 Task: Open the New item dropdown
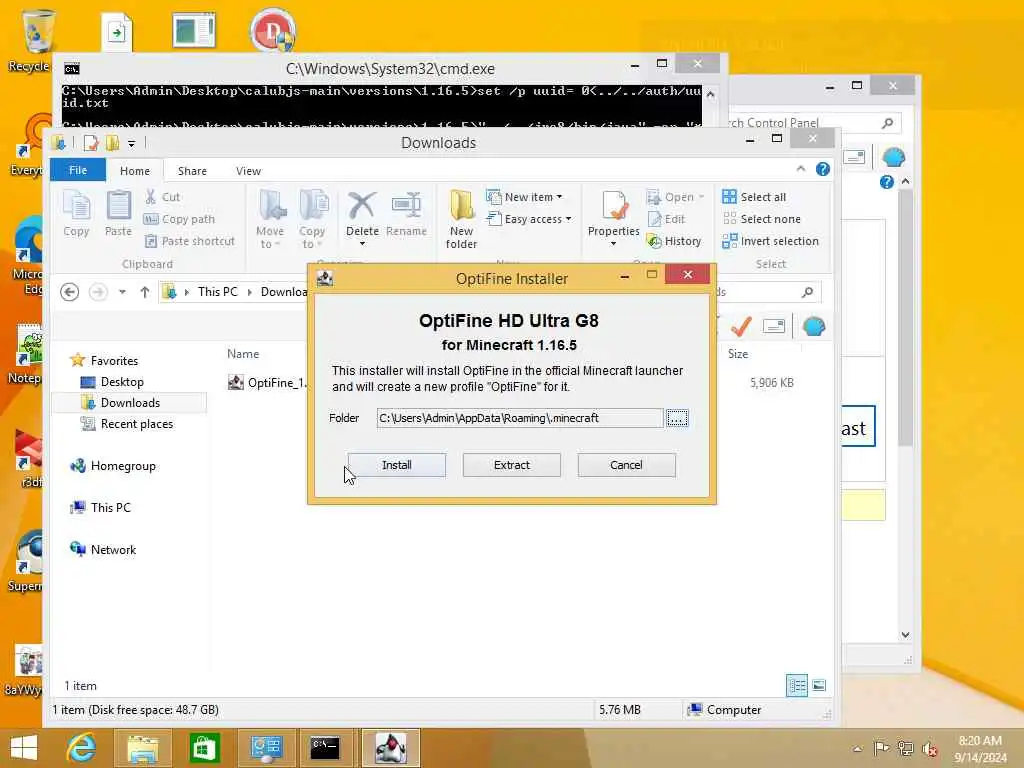tap(524, 197)
